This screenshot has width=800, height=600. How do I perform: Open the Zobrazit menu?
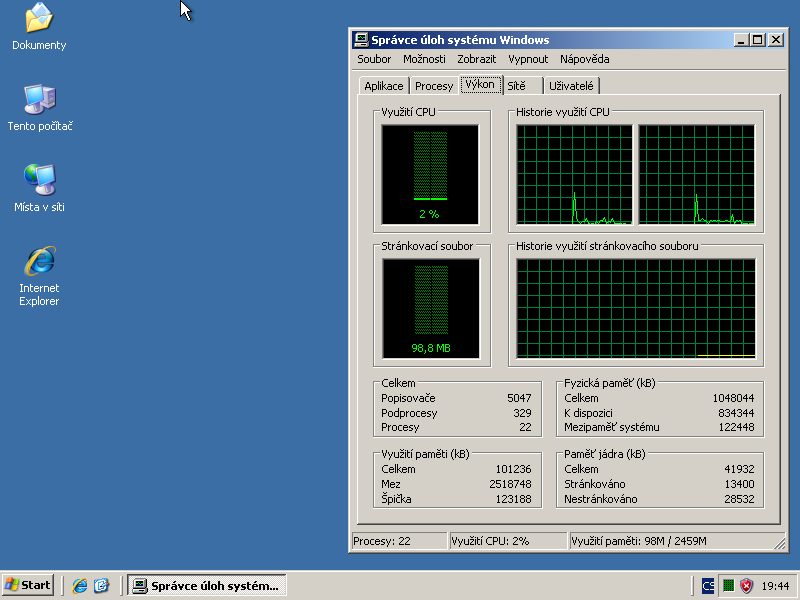[477, 59]
